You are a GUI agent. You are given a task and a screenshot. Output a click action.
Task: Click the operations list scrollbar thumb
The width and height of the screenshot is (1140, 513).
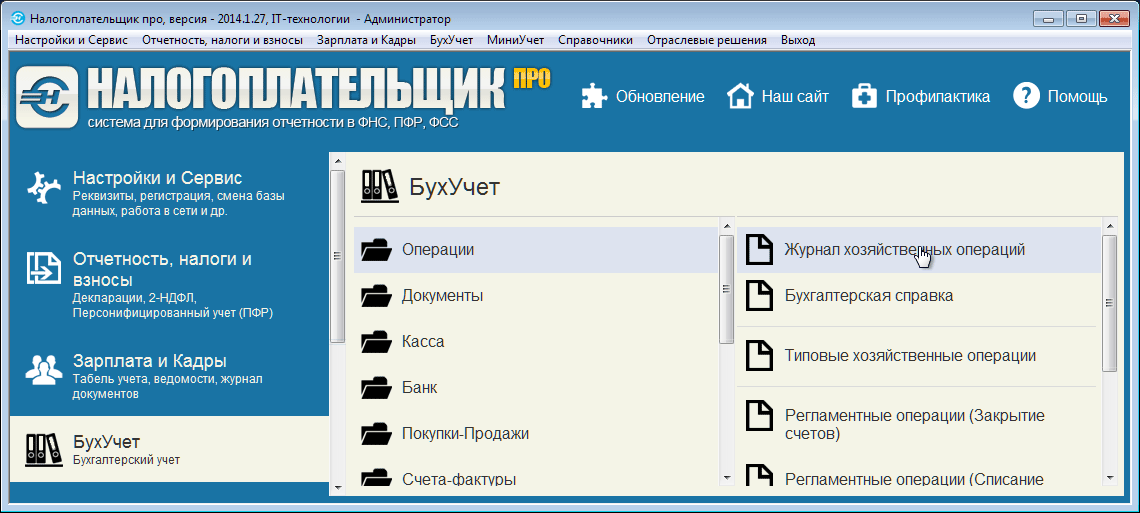pos(1109,303)
